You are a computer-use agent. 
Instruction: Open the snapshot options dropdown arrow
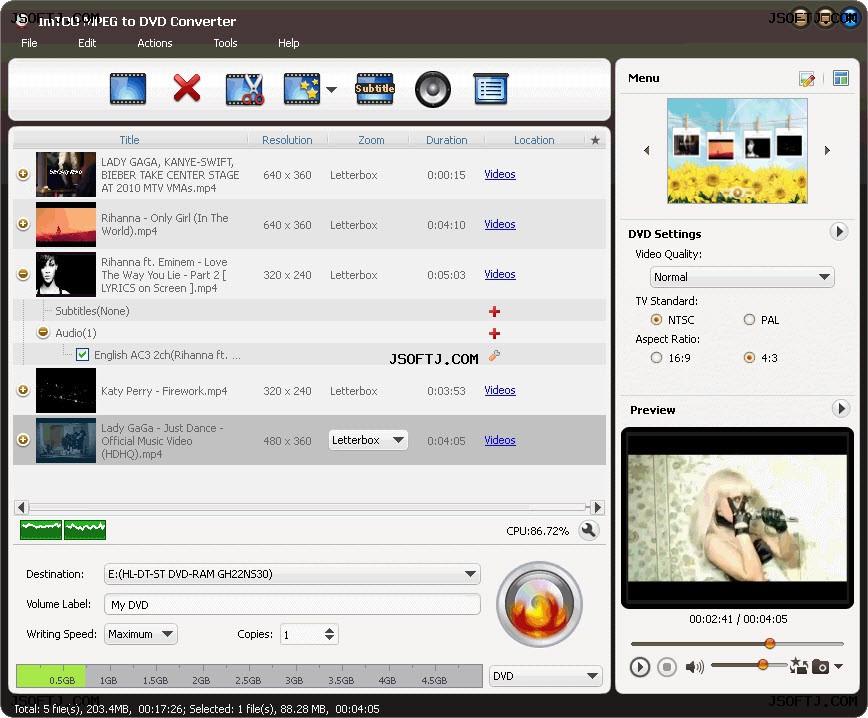pos(839,667)
